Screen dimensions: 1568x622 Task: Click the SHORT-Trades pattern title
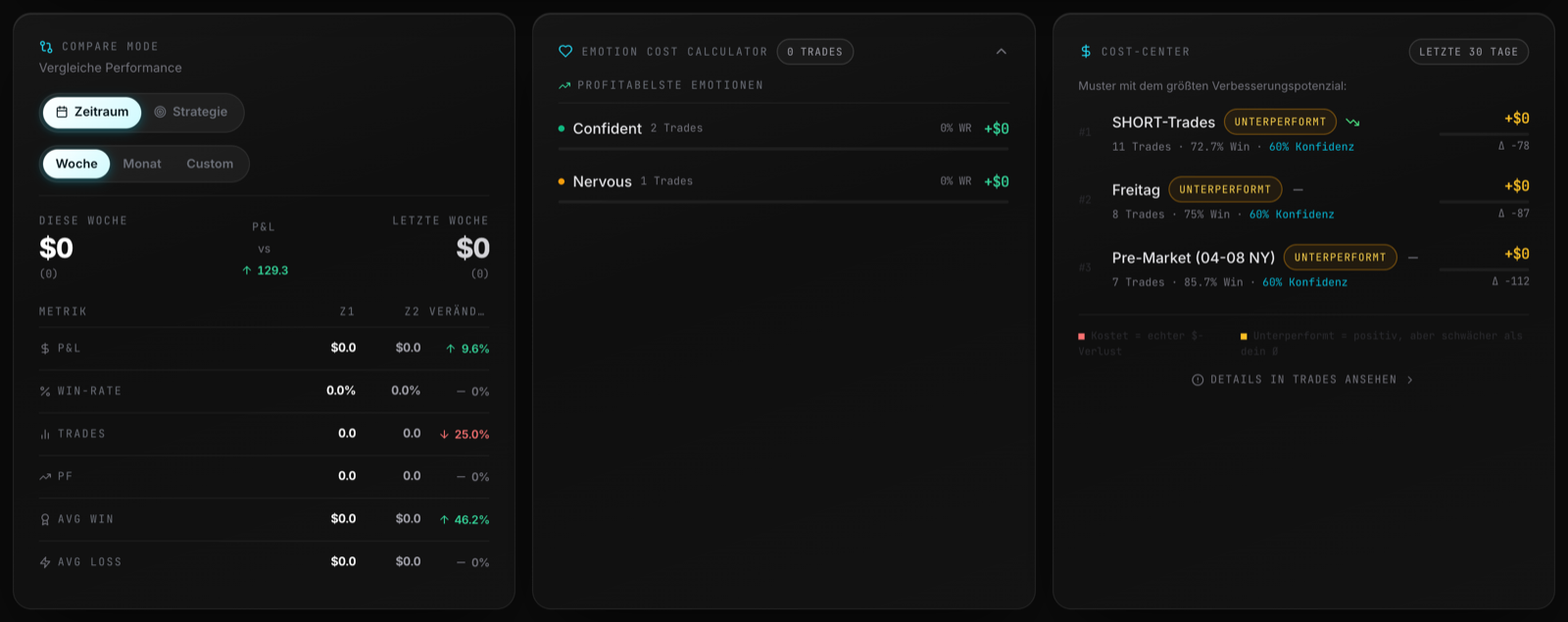click(x=1163, y=122)
